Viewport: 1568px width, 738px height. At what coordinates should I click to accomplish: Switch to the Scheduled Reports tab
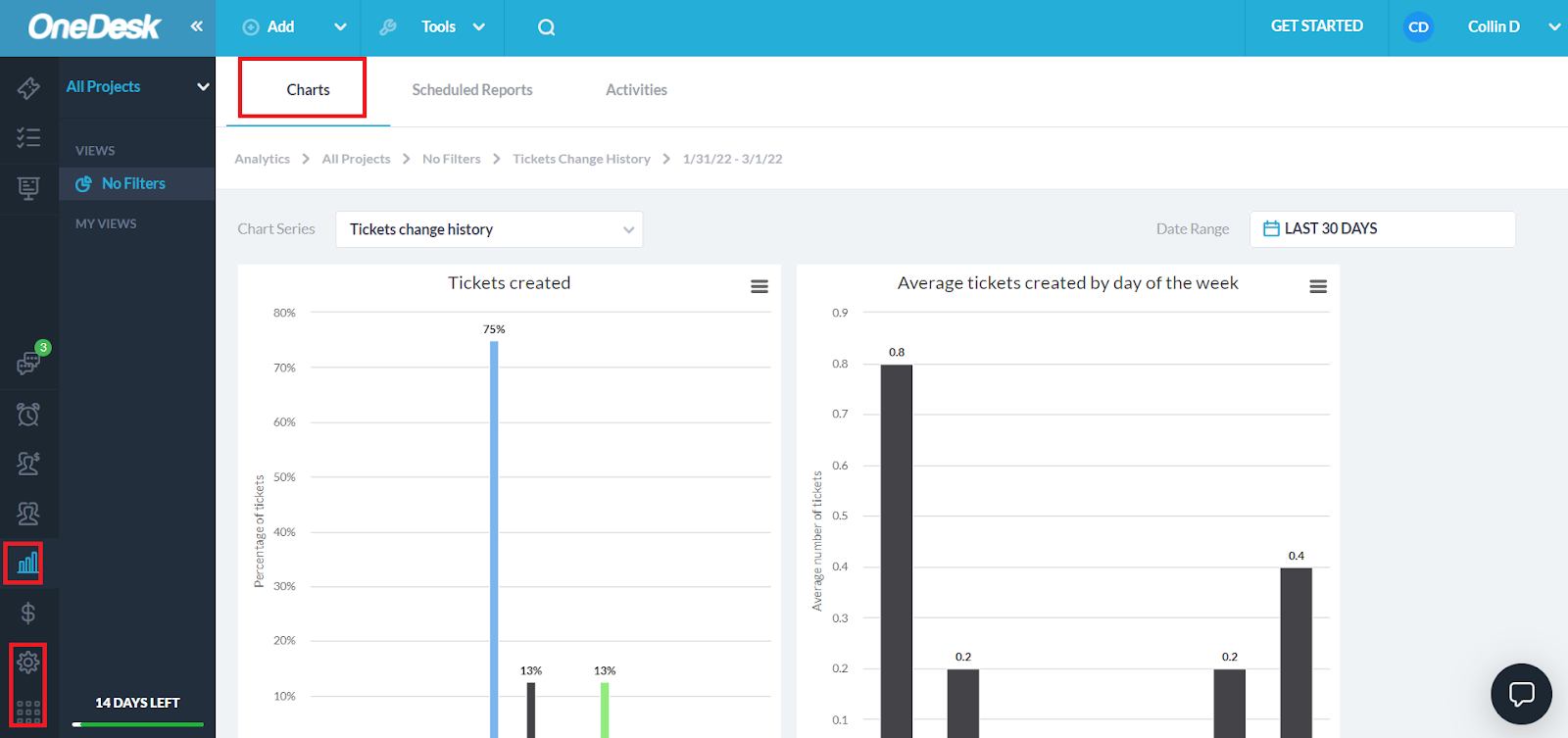point(472,89)
